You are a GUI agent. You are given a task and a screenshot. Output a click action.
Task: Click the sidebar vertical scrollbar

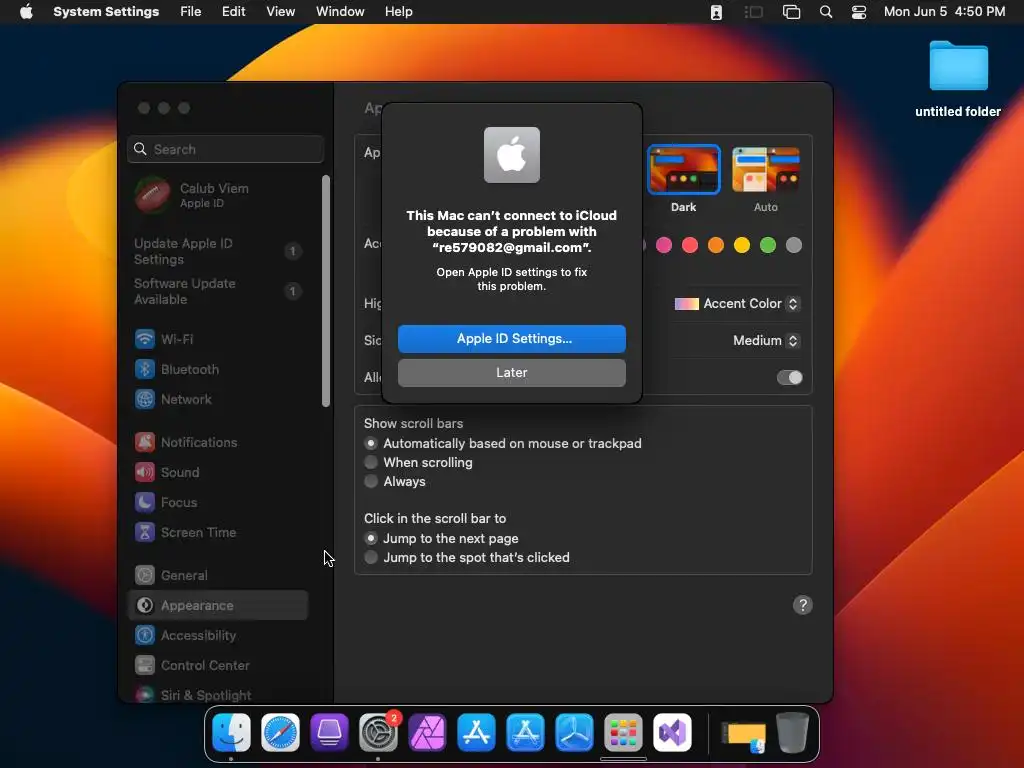tap(326, 291)
